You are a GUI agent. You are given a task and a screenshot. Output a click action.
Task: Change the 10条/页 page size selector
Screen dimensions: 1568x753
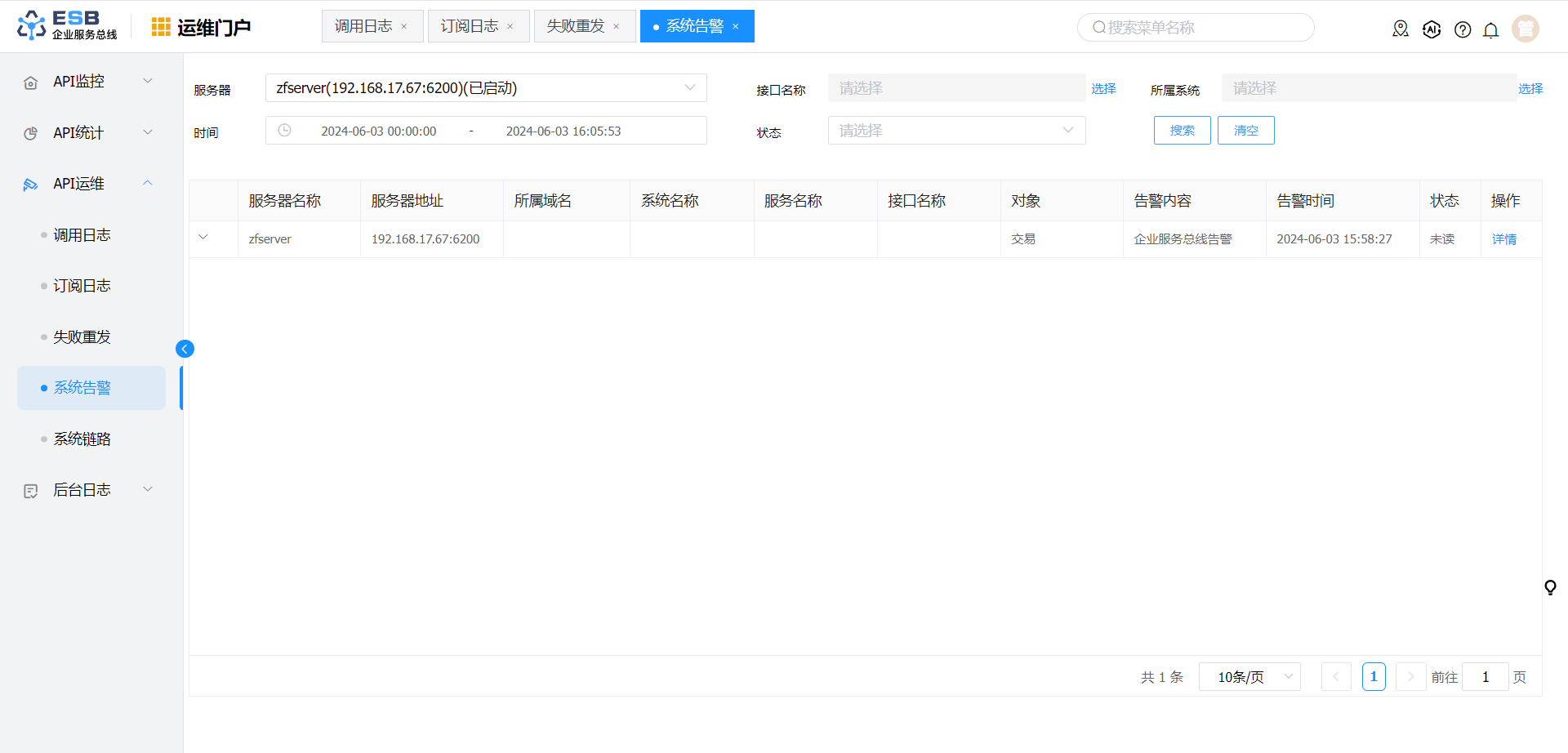(x=1249, y=677)
